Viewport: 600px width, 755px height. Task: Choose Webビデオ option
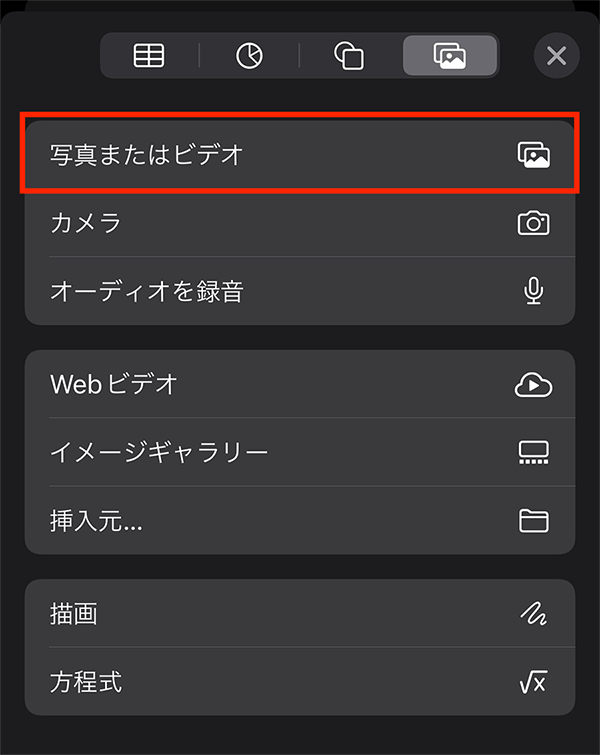pyautogui.click(x=300, y=384)
